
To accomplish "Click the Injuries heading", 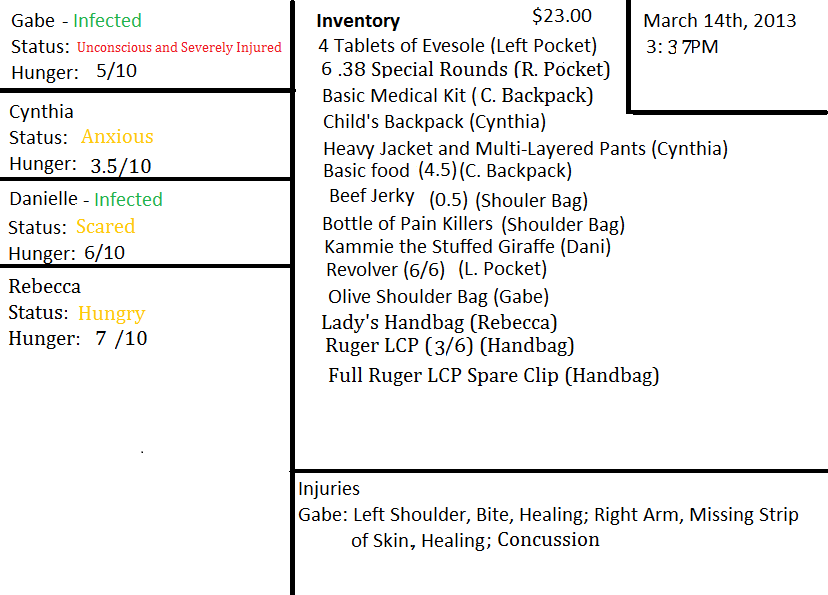I will [x=329, y=489].
